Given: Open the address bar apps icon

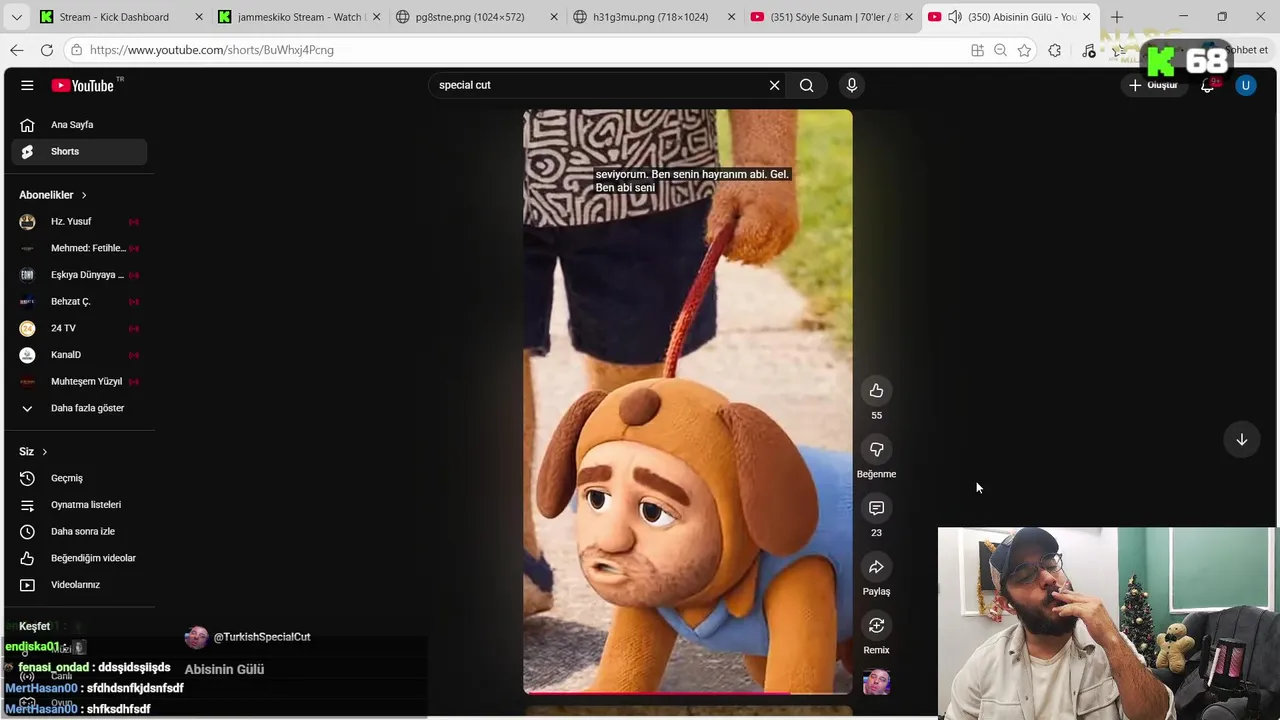Looking at the screenshot, I should click(x=977, y=50).
